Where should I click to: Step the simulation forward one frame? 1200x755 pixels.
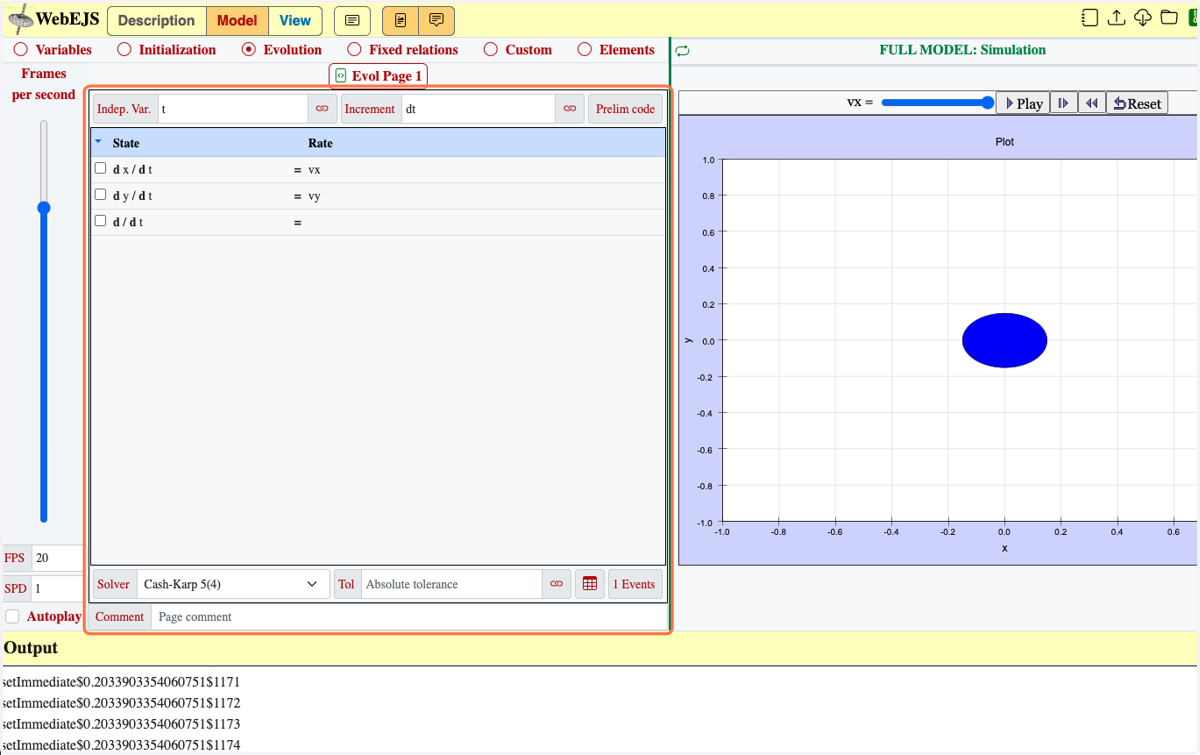click(x=1064, y=103)
